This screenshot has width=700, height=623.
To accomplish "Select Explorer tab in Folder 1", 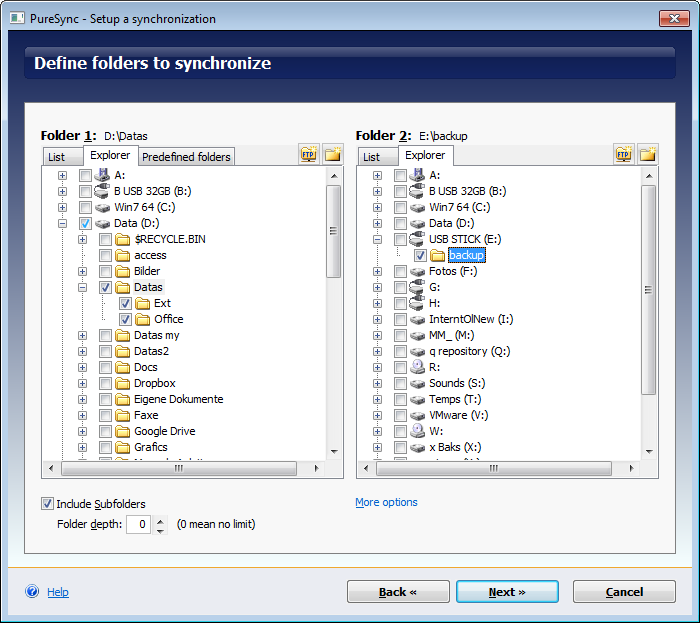I will click(110, 155).
